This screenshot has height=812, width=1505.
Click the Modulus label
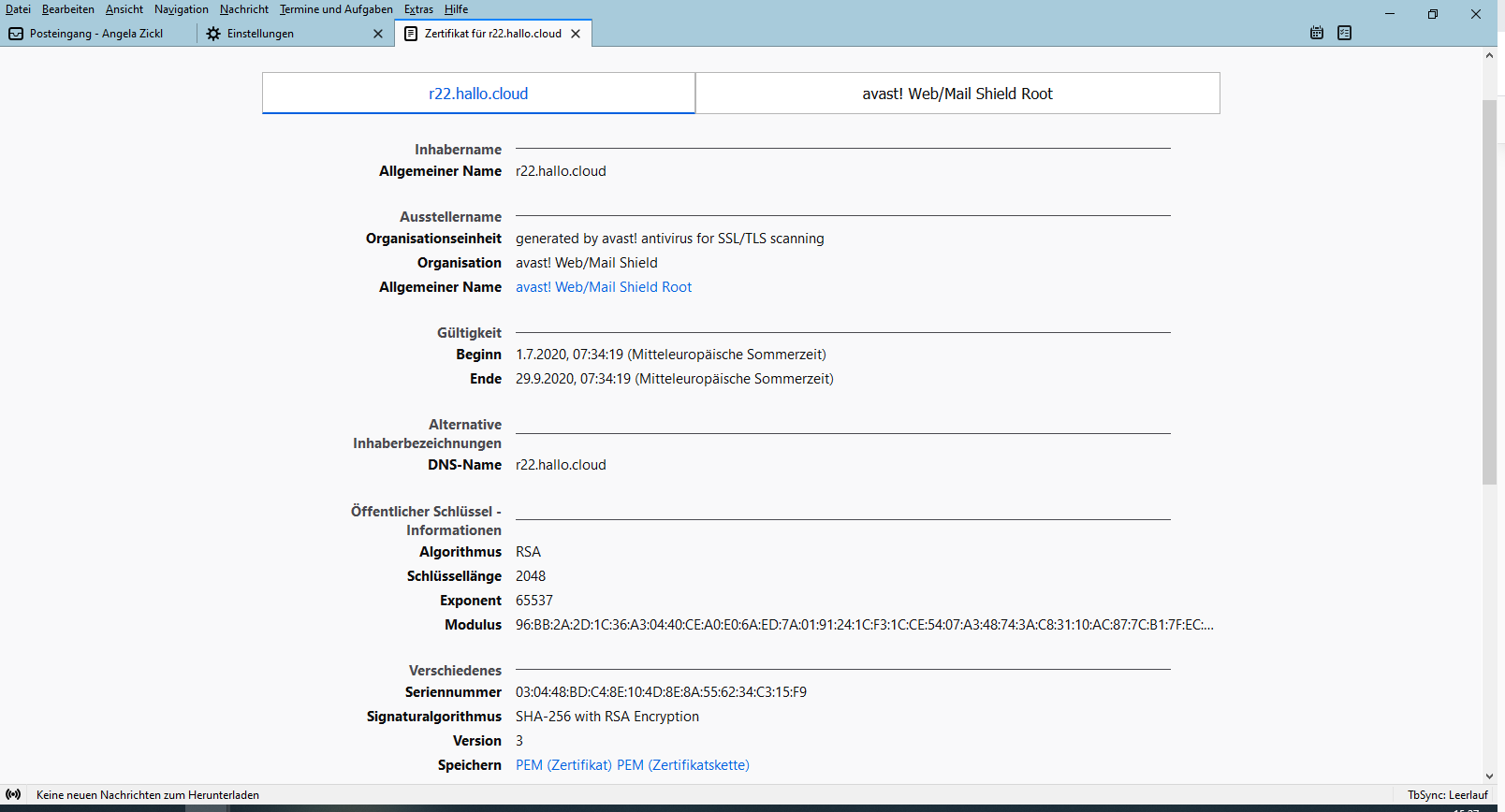[474, 625]
